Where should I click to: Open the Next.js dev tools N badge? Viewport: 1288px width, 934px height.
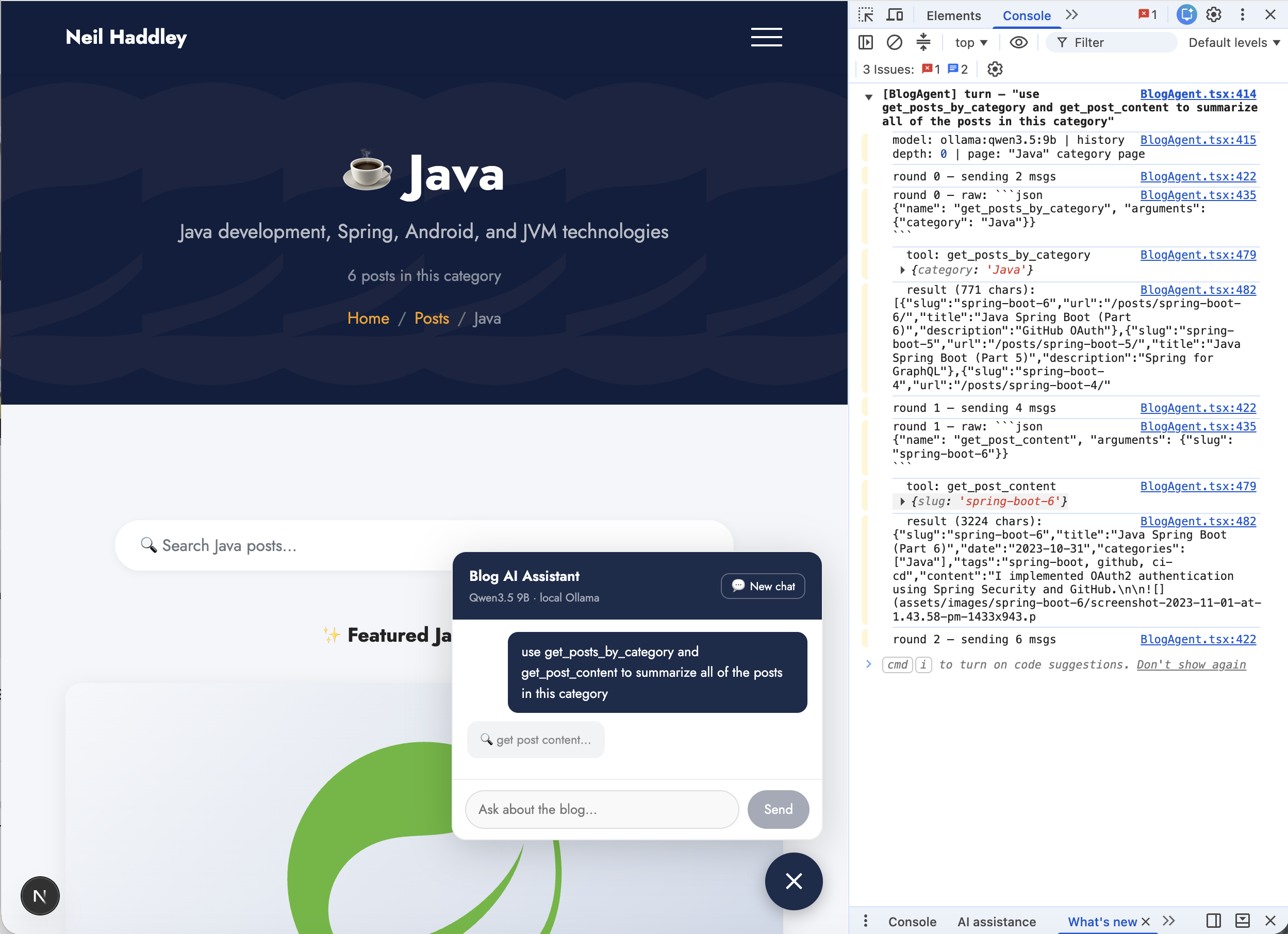point(40,896)
